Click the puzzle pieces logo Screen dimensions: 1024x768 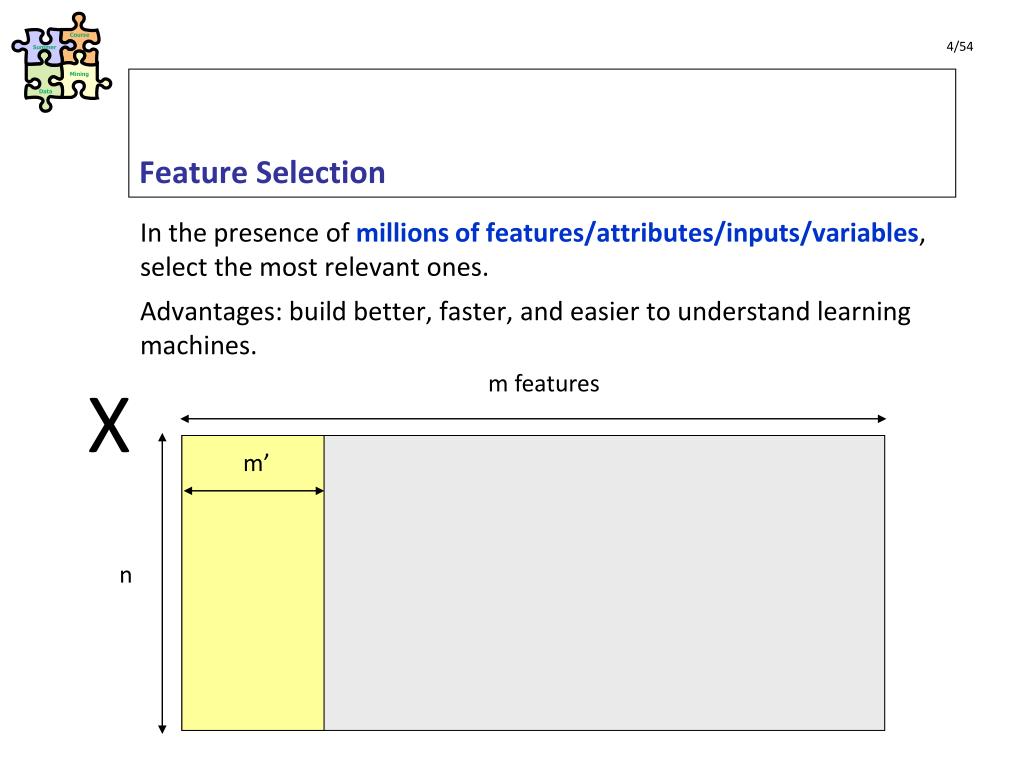tap(61, 62)
